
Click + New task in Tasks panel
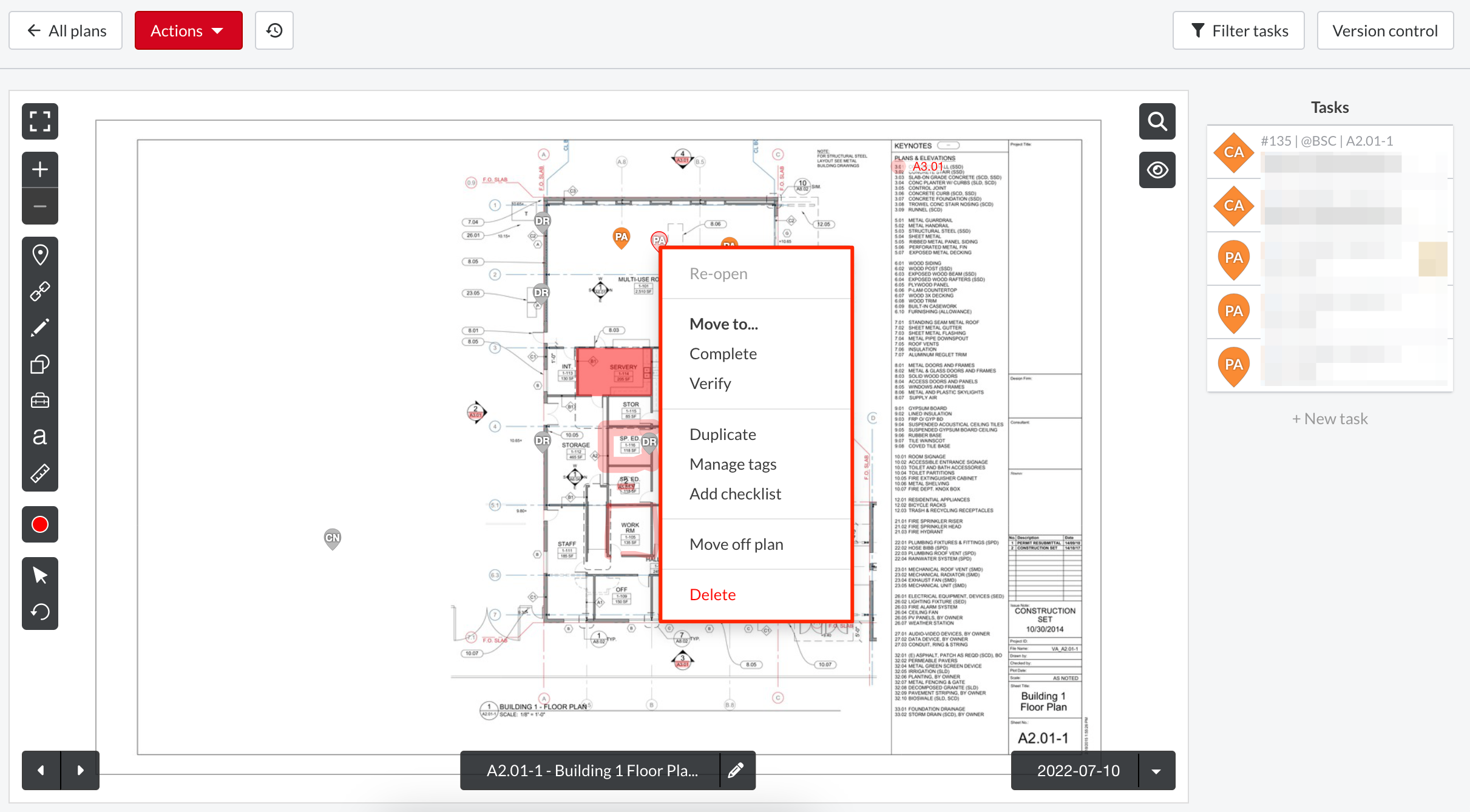point(1329,418)
